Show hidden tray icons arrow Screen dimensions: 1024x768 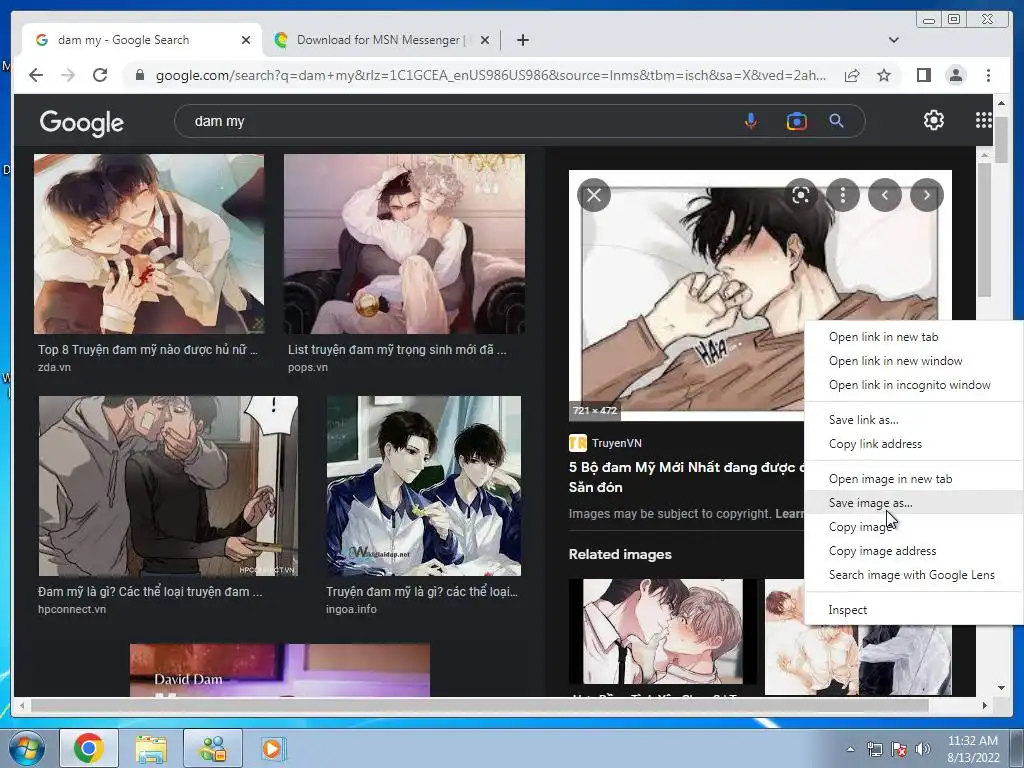coord(850,749)
